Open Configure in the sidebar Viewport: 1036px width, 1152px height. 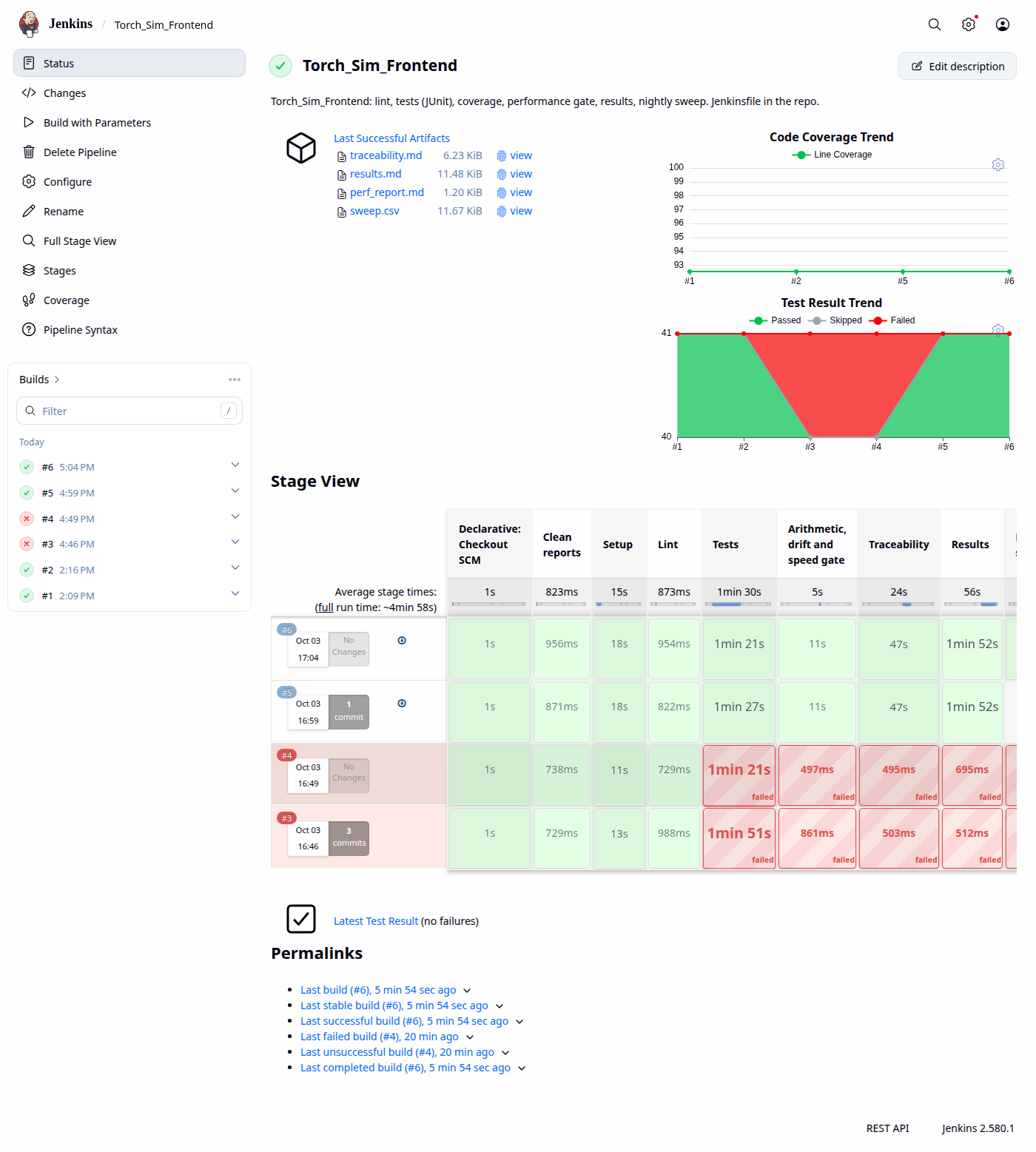(129, 182)
